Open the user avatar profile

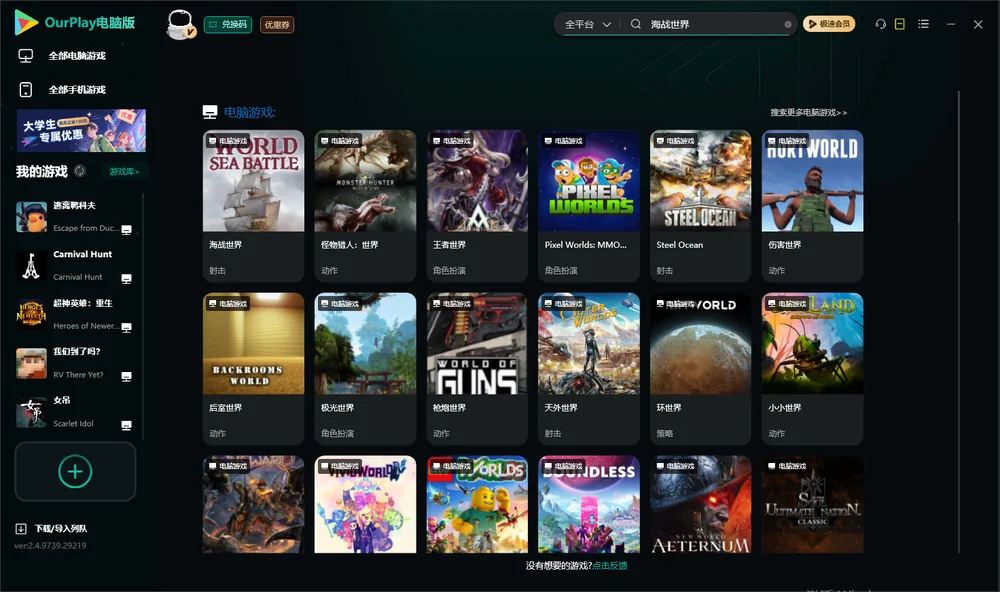(180, 24)
